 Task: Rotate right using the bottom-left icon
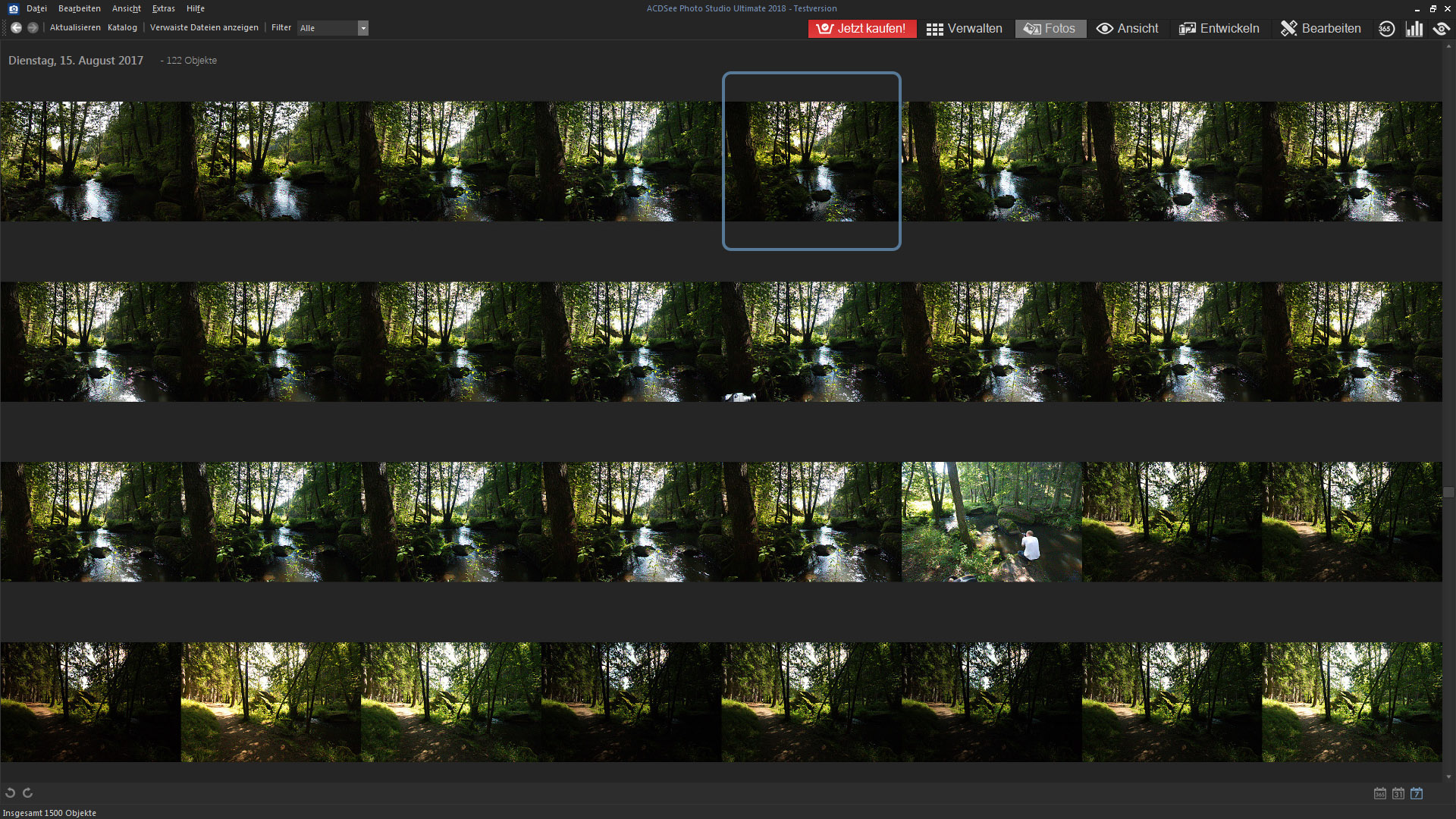click(28, 793)
